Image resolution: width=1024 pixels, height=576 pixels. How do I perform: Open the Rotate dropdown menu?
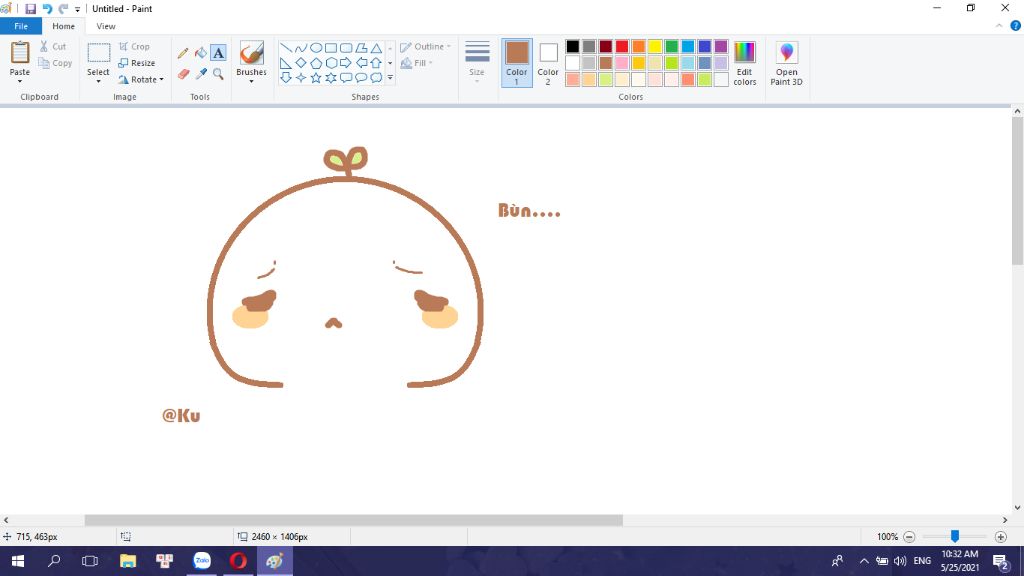[x=140, y=80]
